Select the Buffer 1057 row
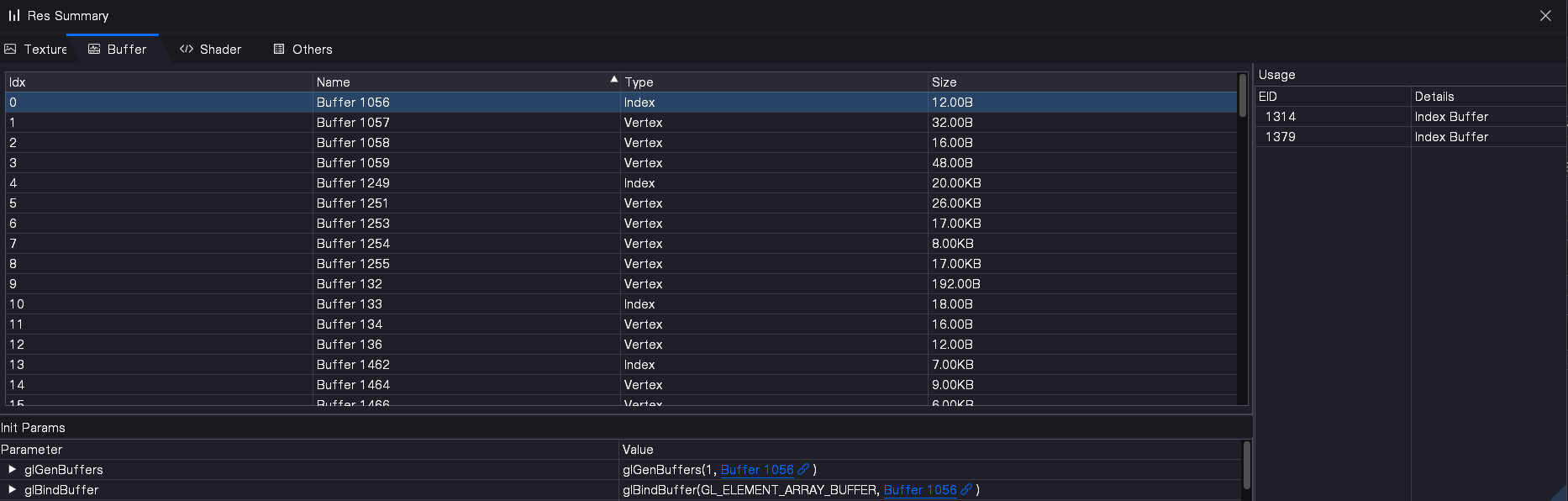 coord(621,123)
